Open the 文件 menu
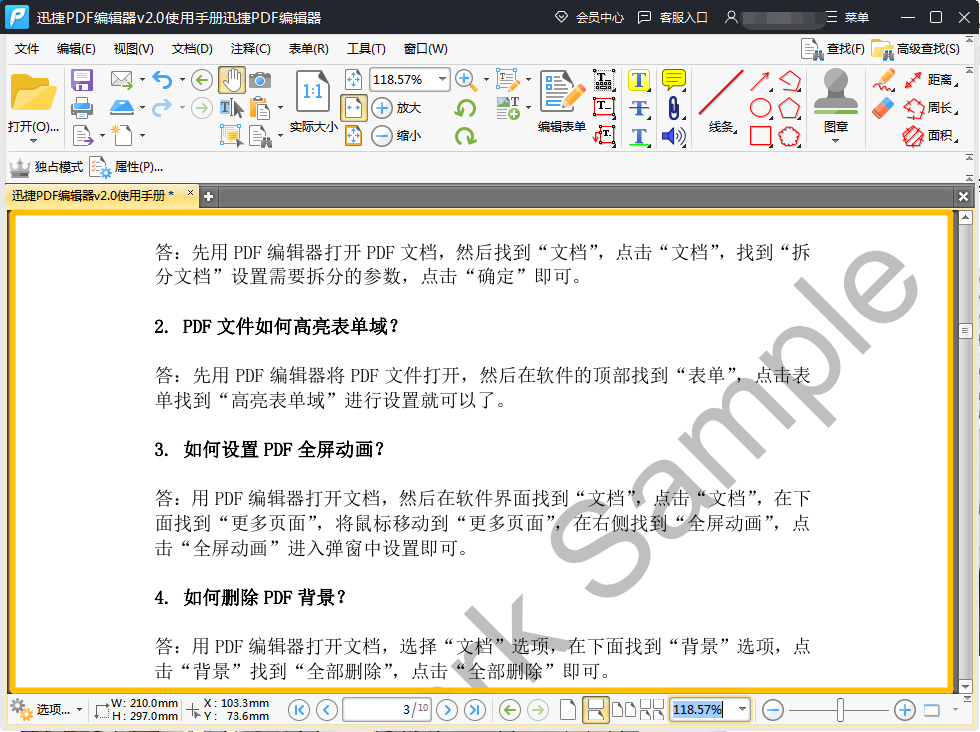The height and width of the screenshot is (732, 980). [26, 49]
